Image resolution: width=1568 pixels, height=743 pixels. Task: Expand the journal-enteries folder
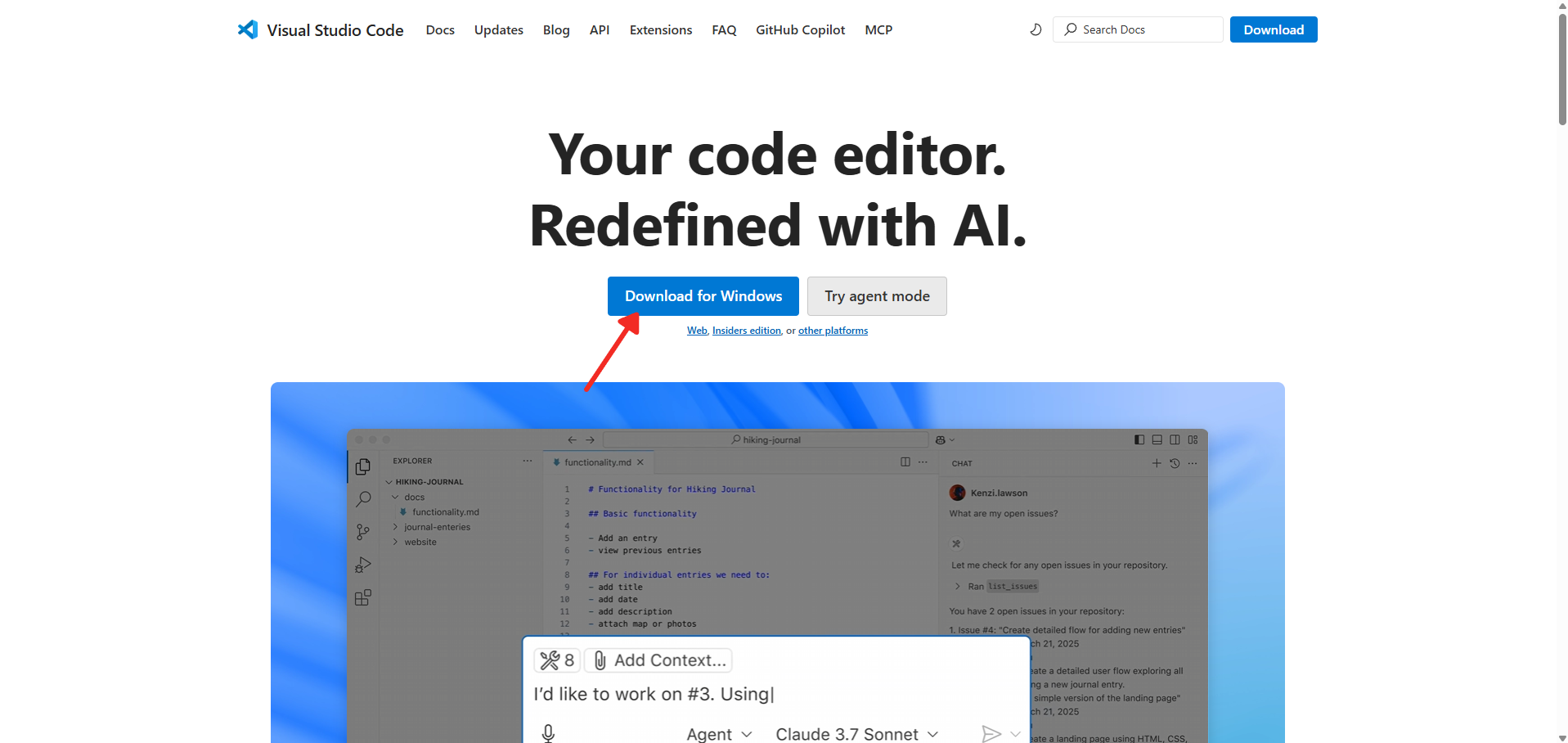point(437,527)
